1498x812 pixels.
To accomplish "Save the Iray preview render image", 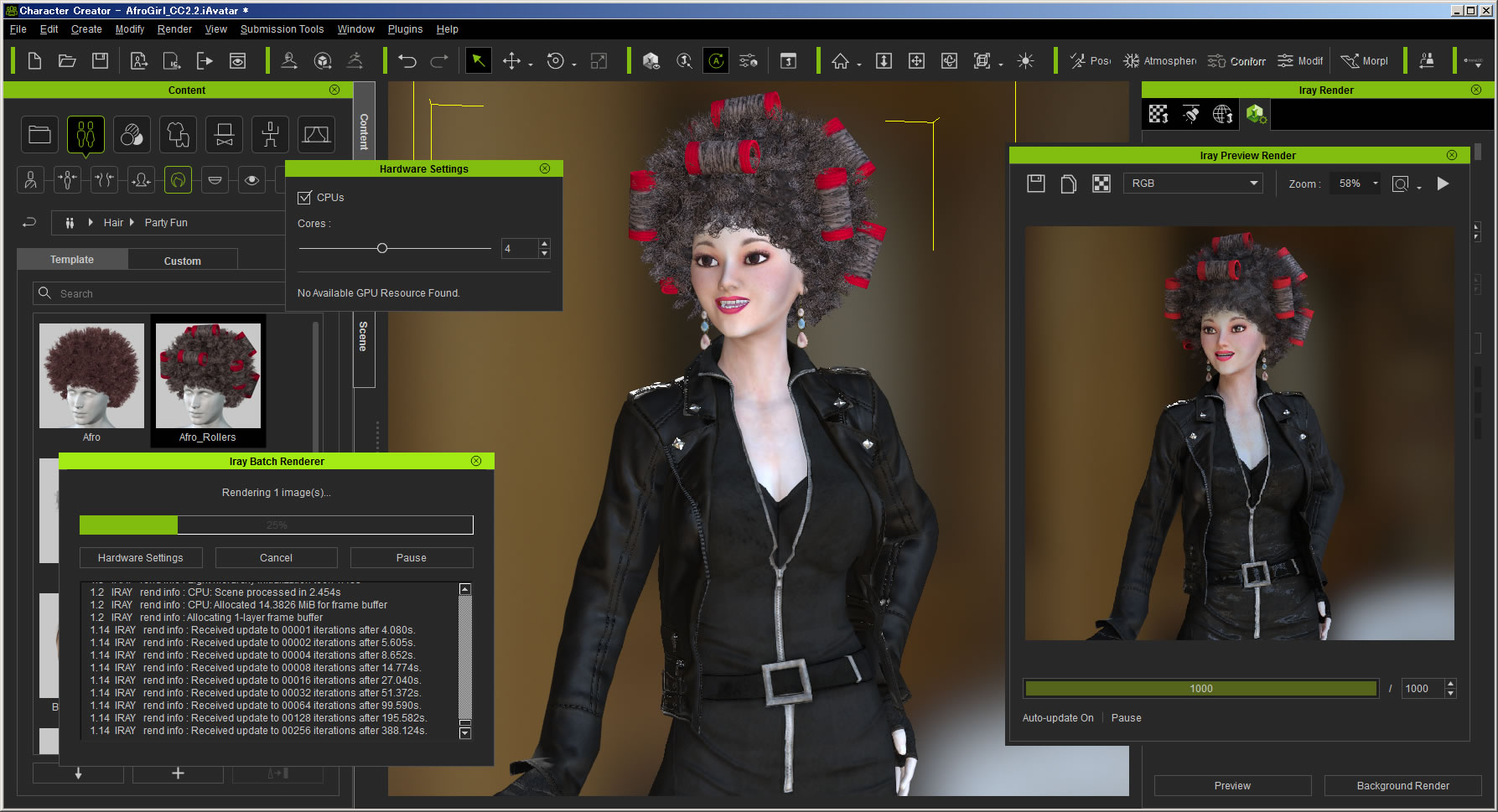I will pyautogui.click(x=1036, y=184).
